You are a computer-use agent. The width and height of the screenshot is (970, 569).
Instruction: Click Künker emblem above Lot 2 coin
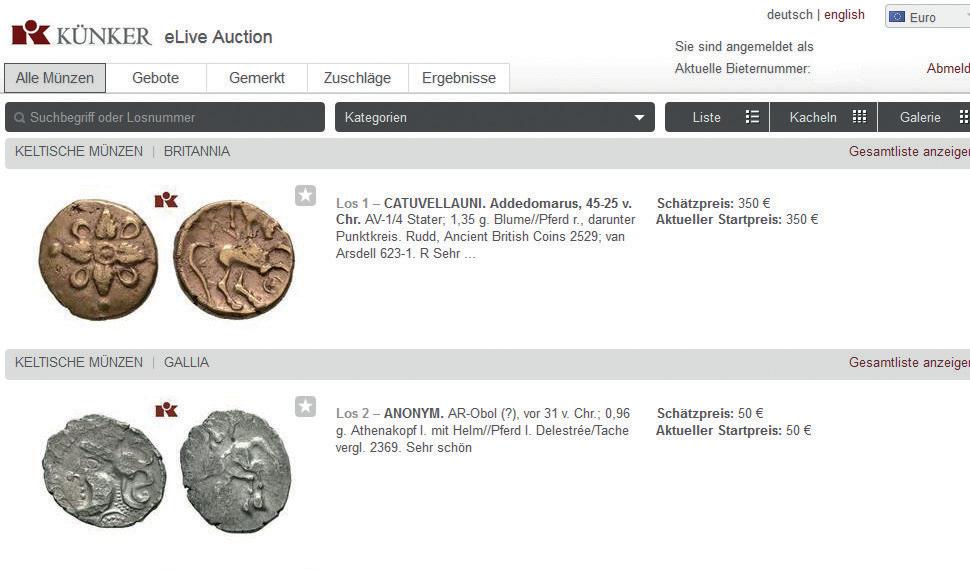tap(166, 410)
